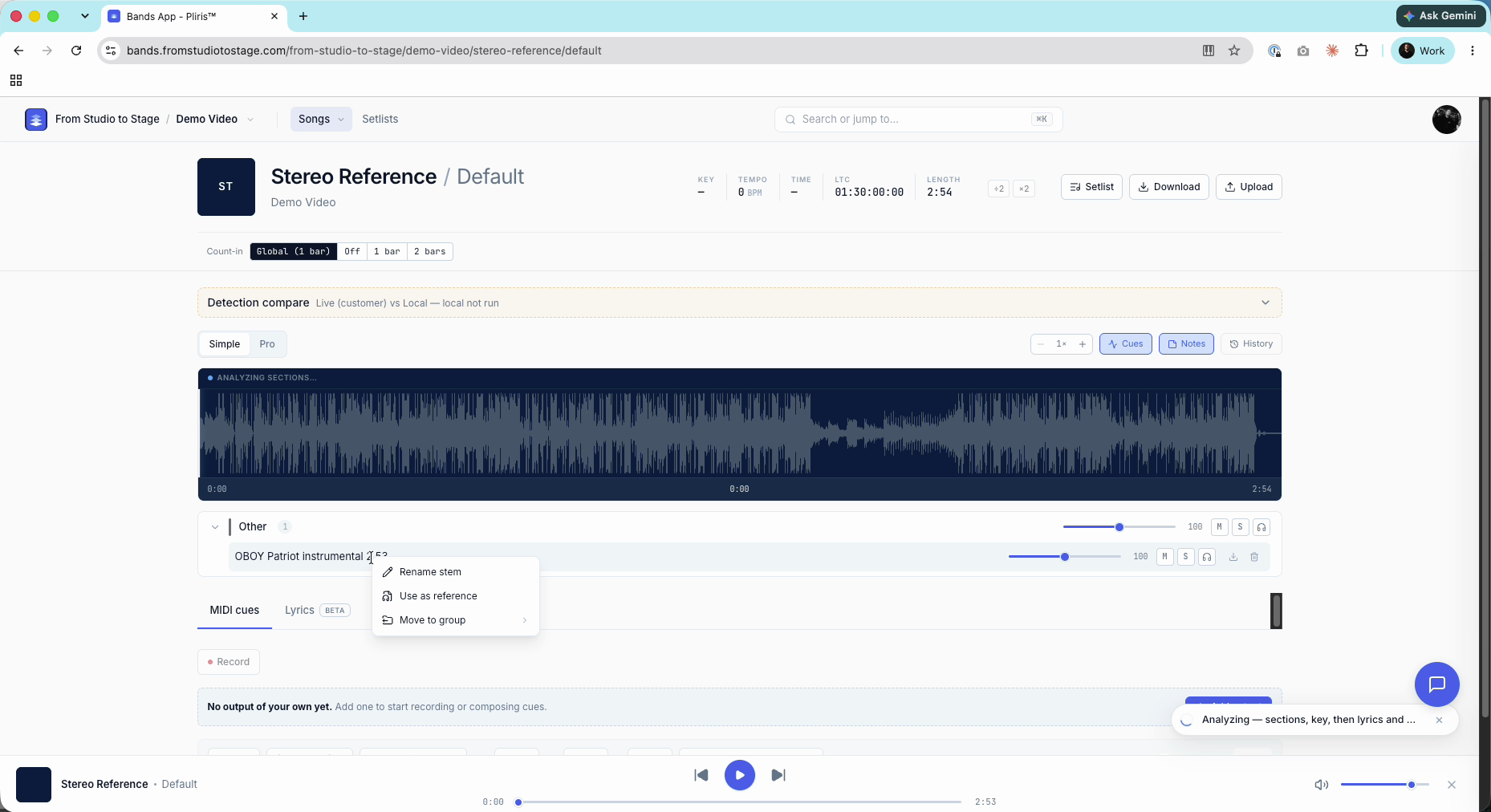Halve the tempo with ÷2
Screen dimensions: 1491x812
pos(999,189)
